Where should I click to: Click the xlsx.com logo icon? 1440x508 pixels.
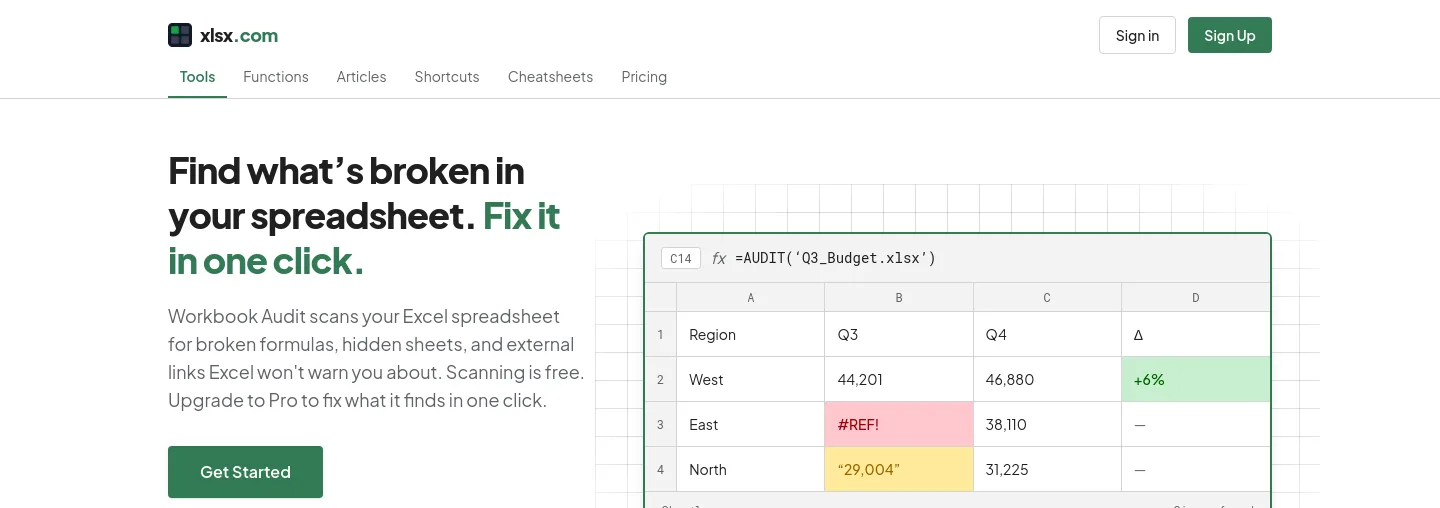[x=180, y=35]
